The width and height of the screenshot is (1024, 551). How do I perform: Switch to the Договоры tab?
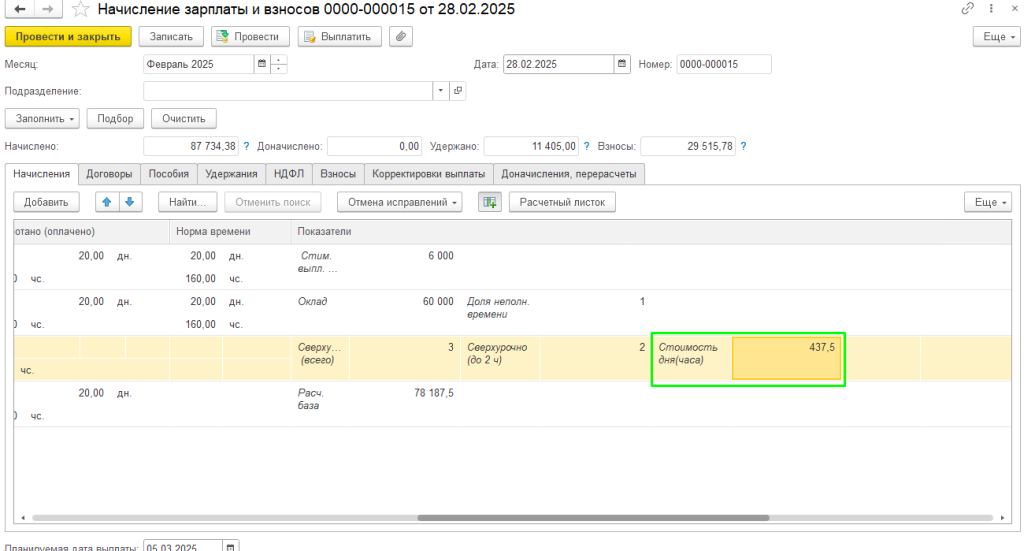(x=109, y=174)
